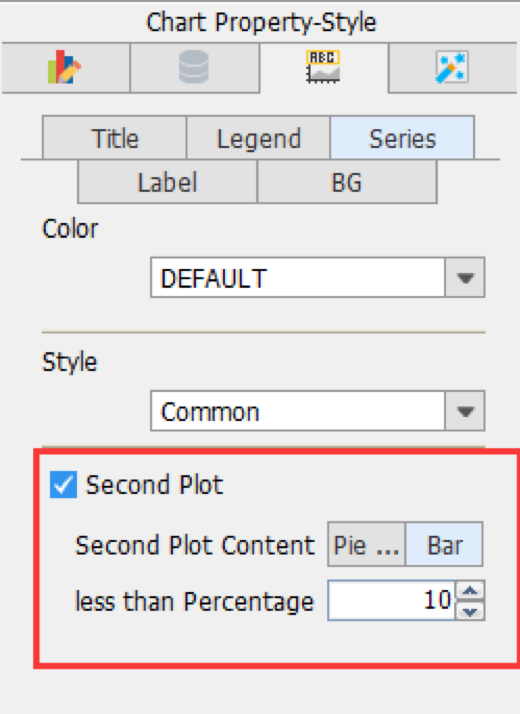520x714 pixels.
Task: Open the Common style combo box
Action: (x=317, y=411)
